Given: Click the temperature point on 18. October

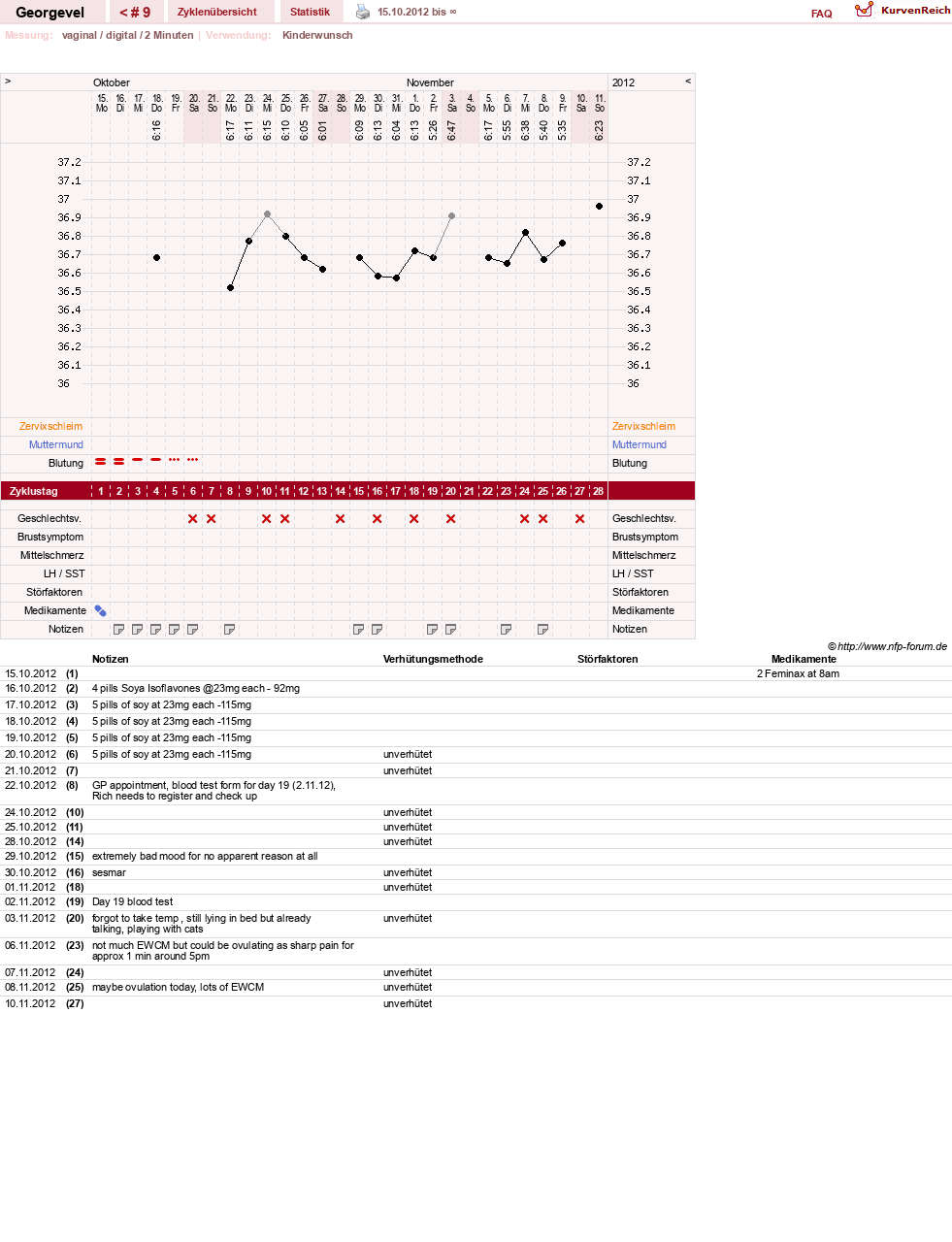Looking at the screenshot, I should 156,257.
